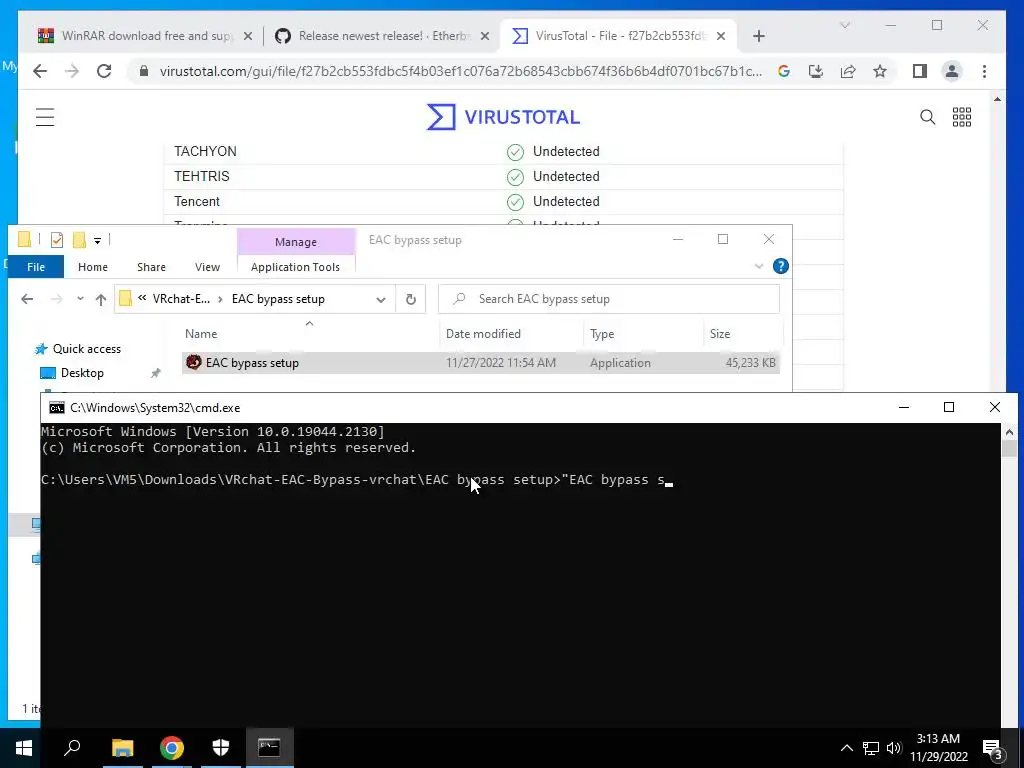Click the VirusTotal search icon
The height and width of the screenshot is (768, 1024).
coord(927,117)
